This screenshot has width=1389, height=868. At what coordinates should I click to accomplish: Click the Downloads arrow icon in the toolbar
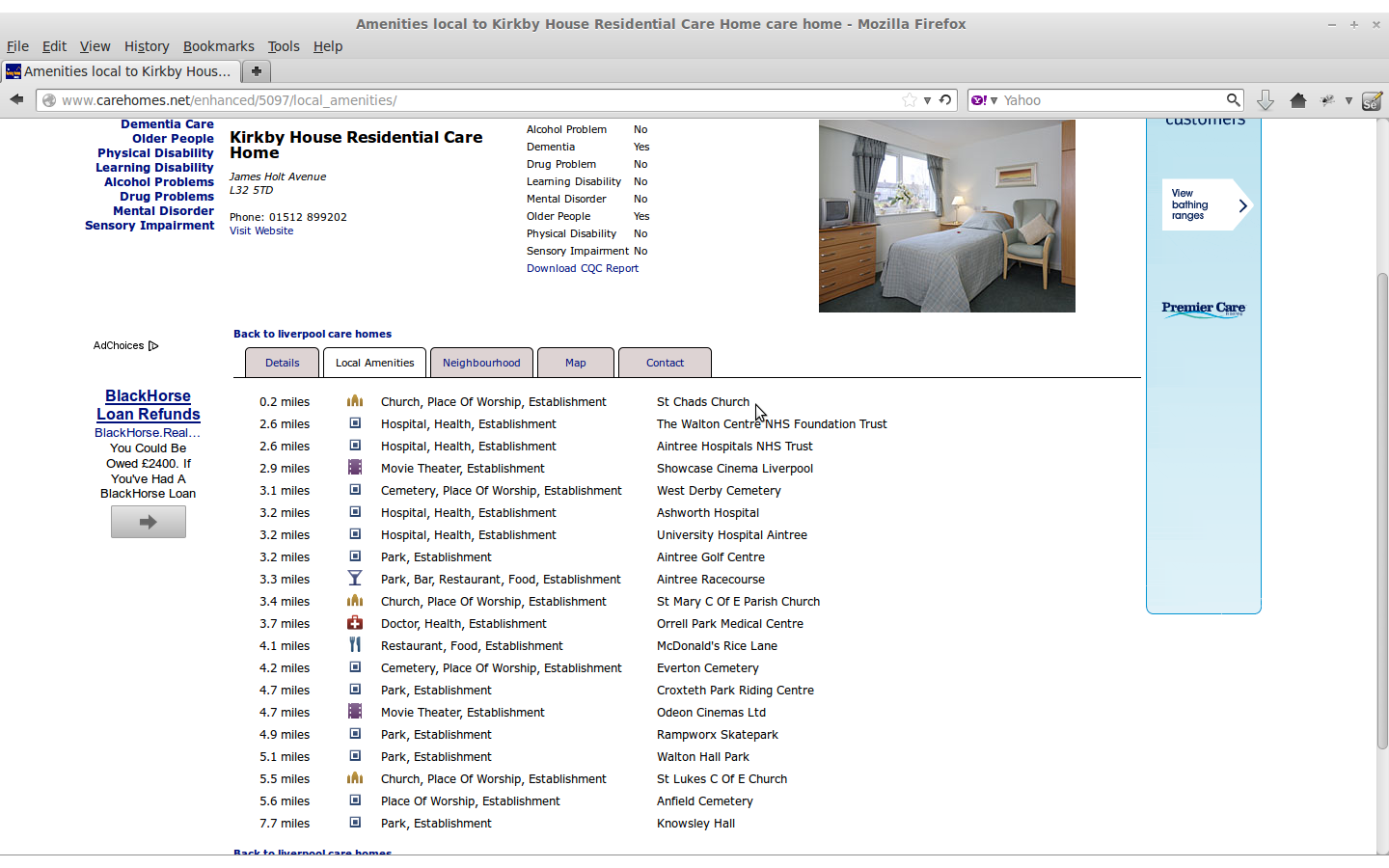pyautogui.click(x=1265, y=99)
